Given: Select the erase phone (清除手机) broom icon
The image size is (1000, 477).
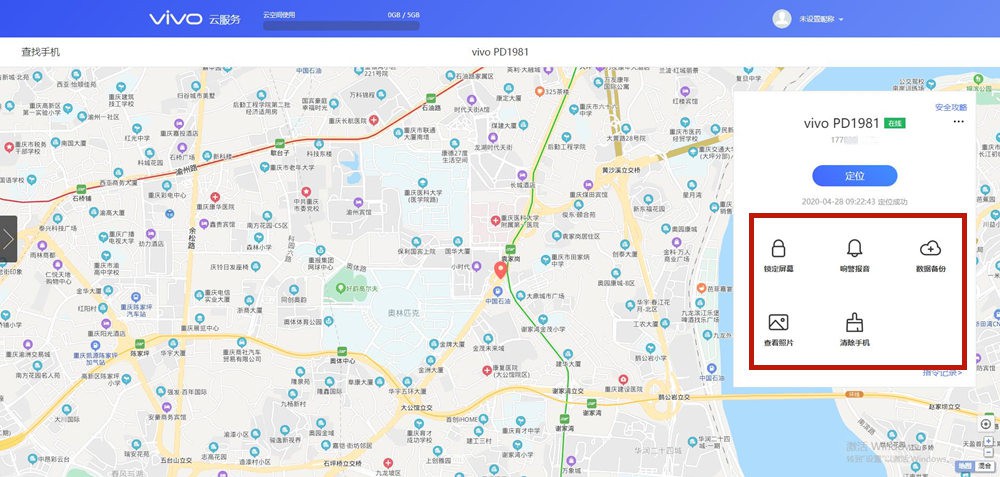Looking at the screenshot, I should coord(854,322).
